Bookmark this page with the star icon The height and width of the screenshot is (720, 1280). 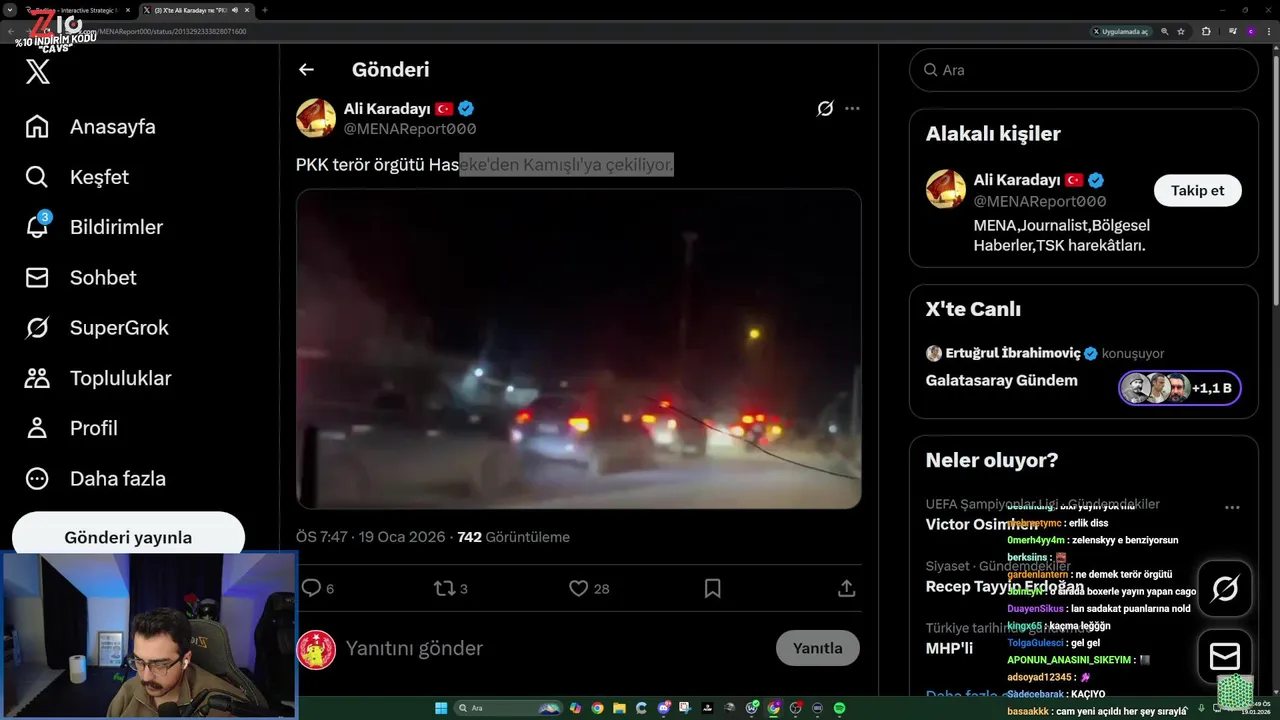(1181, 31)
